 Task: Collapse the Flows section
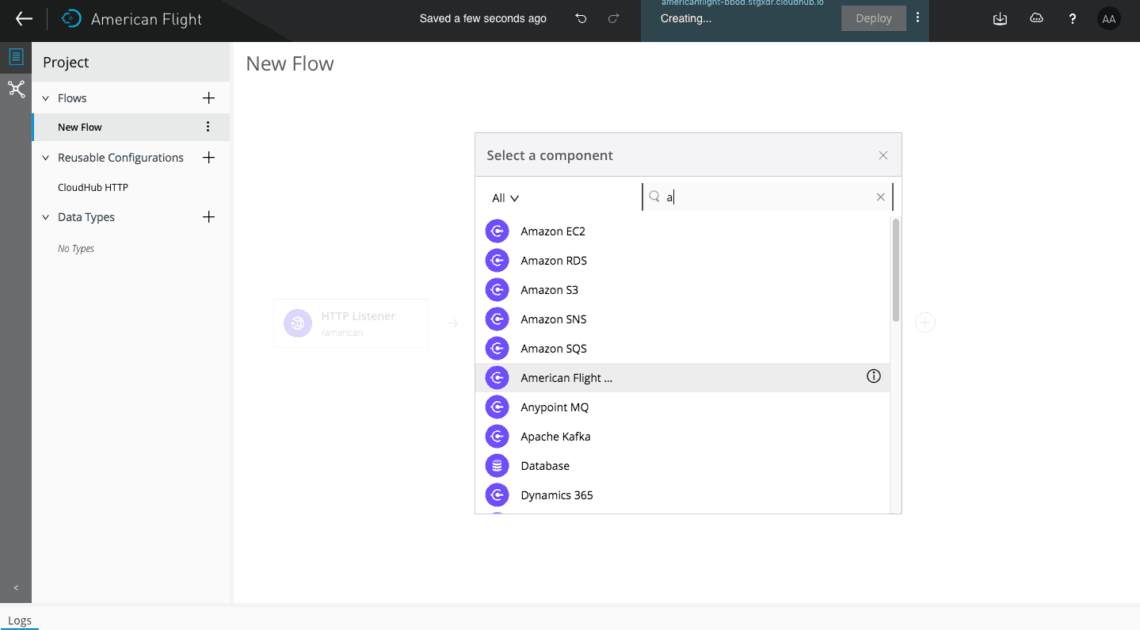click(44, 97)
